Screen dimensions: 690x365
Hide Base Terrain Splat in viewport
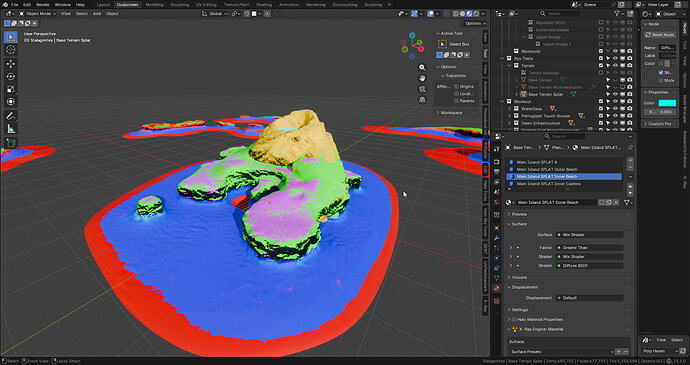tap(615, 94)
